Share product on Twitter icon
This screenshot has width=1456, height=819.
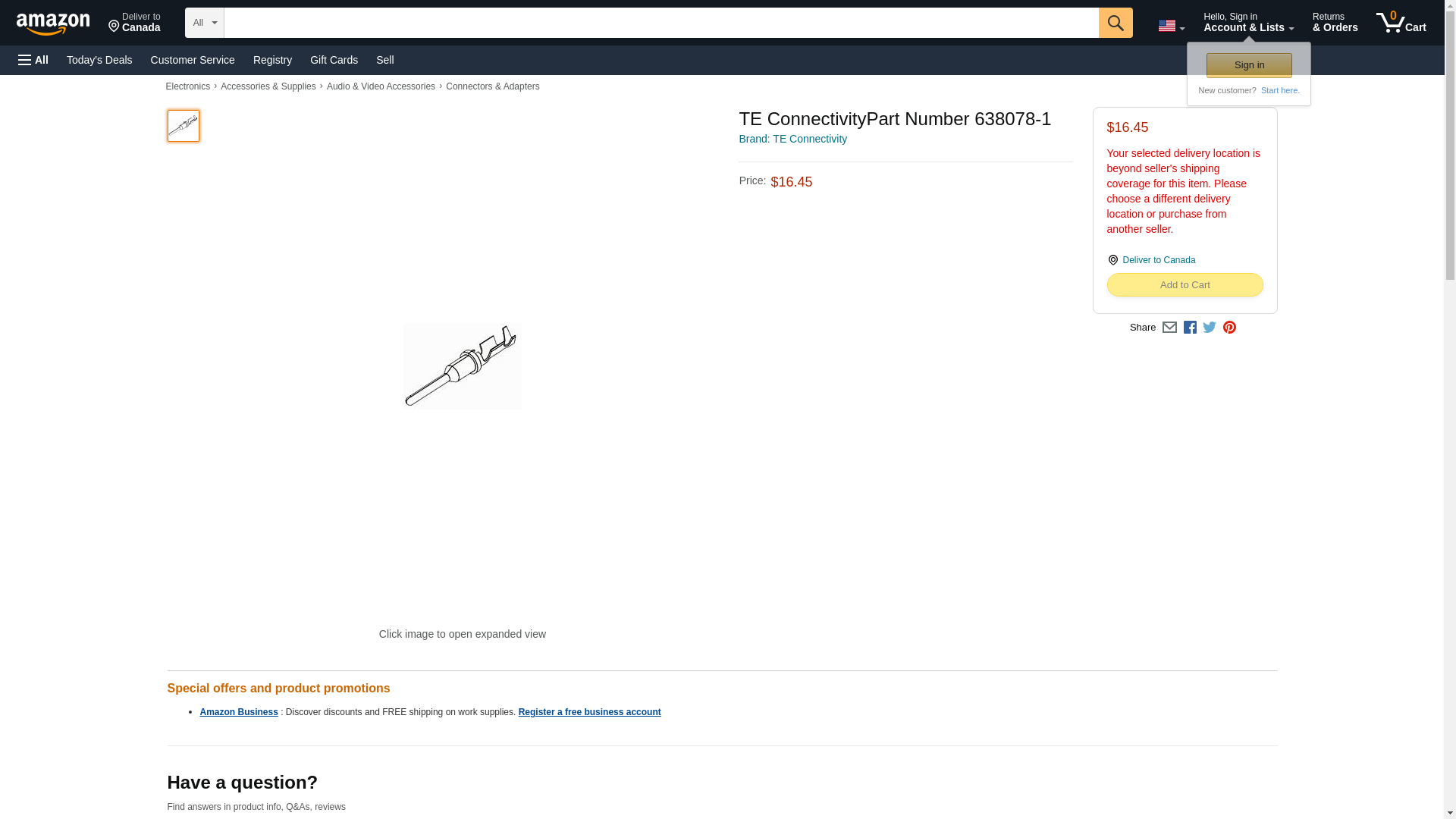(x=1210, y=328)
